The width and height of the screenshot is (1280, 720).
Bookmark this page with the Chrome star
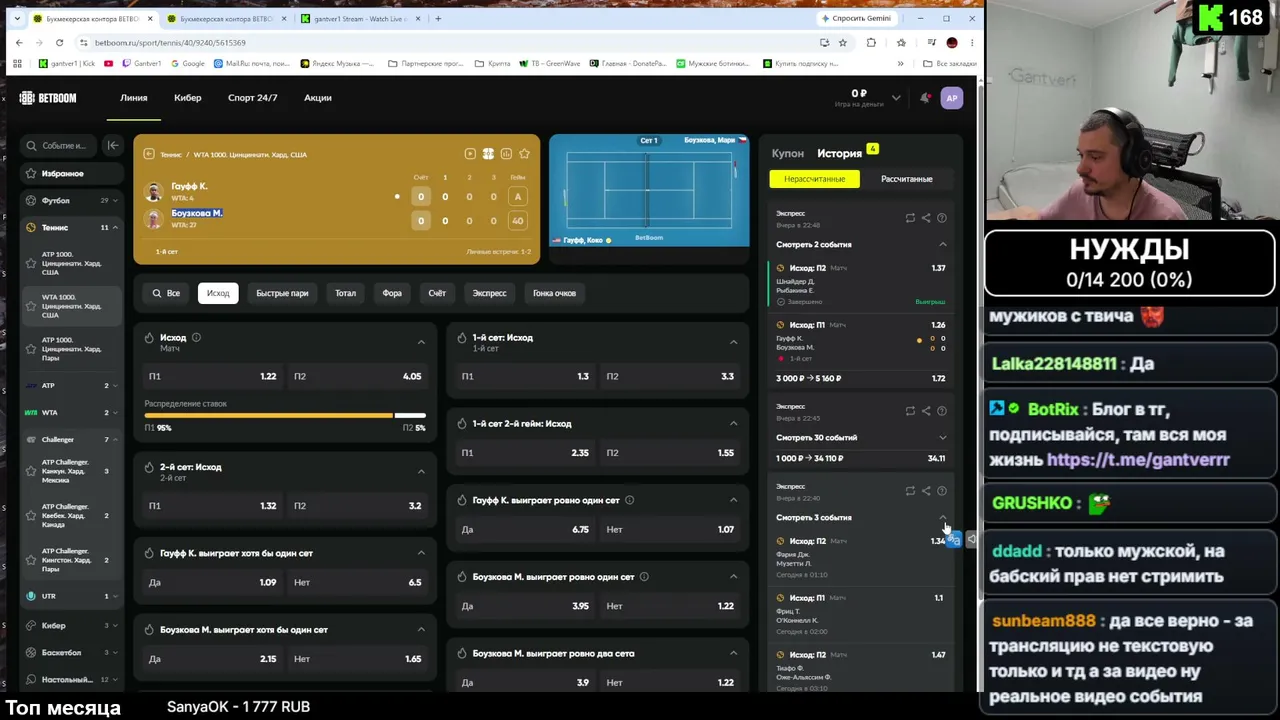[843, 43]
